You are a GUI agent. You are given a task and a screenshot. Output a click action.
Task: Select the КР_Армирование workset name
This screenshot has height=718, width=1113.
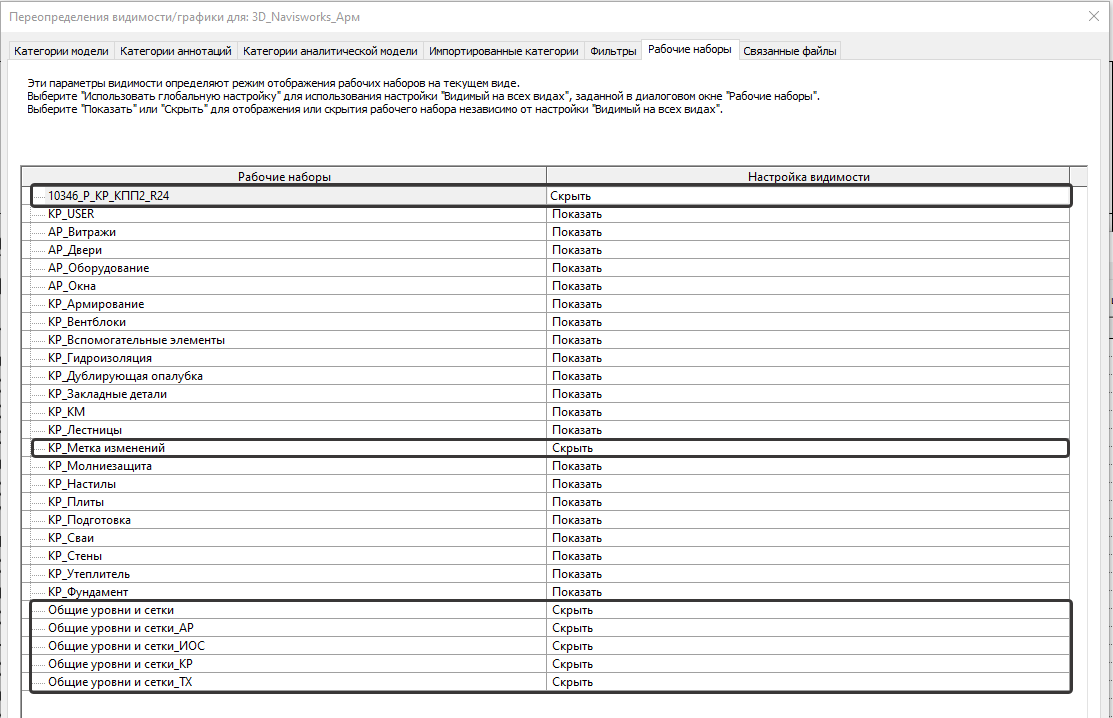click(96, 304)
